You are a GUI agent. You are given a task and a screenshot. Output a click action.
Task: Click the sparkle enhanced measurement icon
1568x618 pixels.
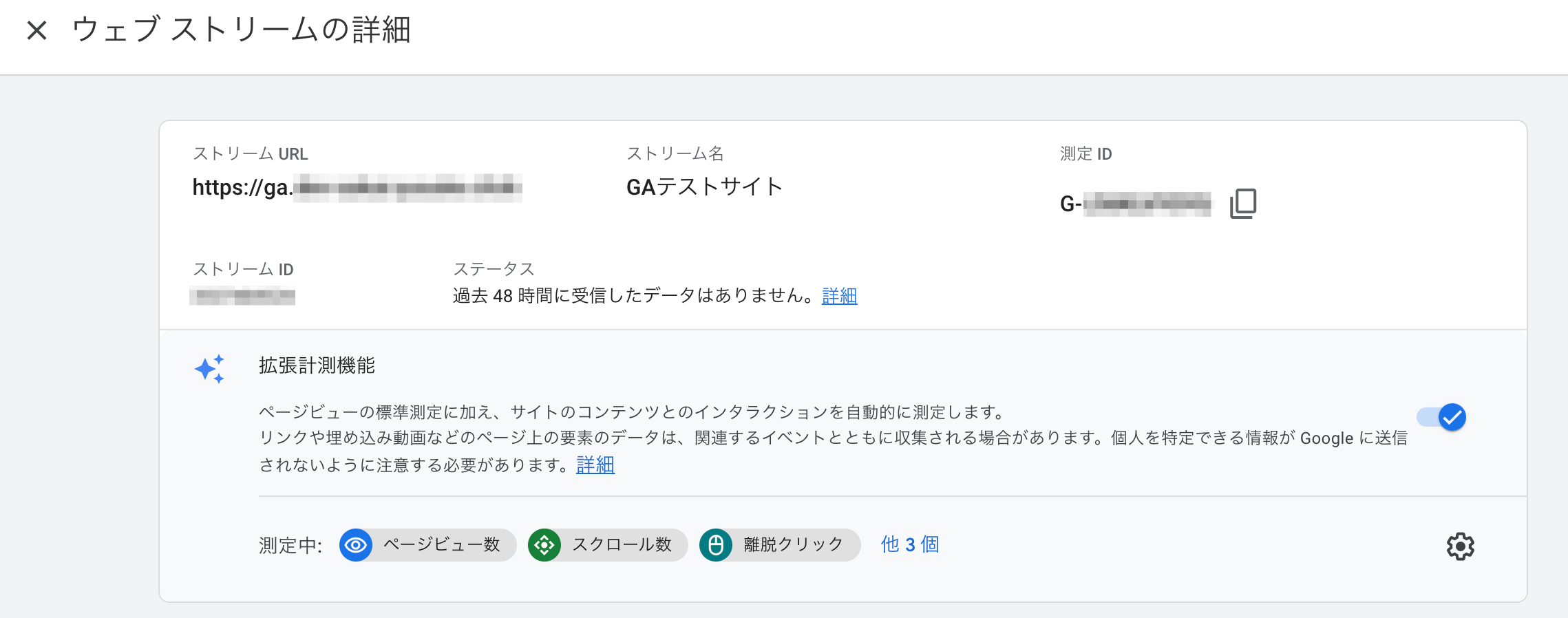209,369
